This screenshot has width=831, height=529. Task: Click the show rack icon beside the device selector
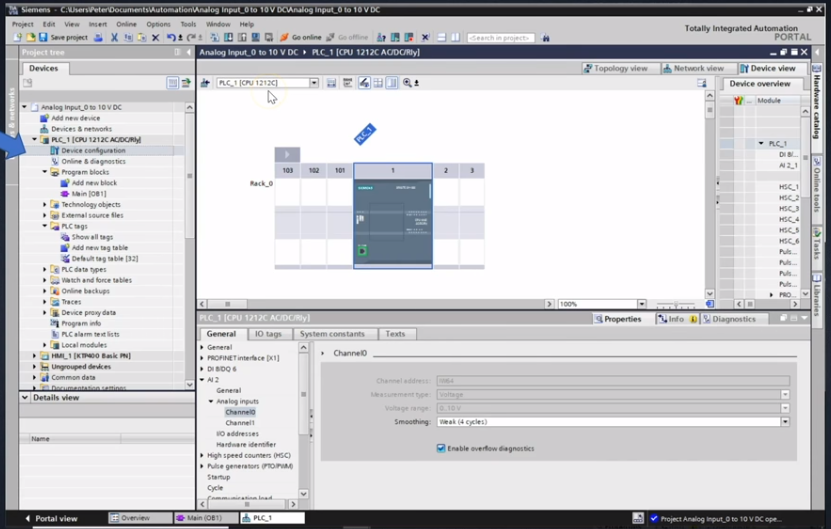331,83
